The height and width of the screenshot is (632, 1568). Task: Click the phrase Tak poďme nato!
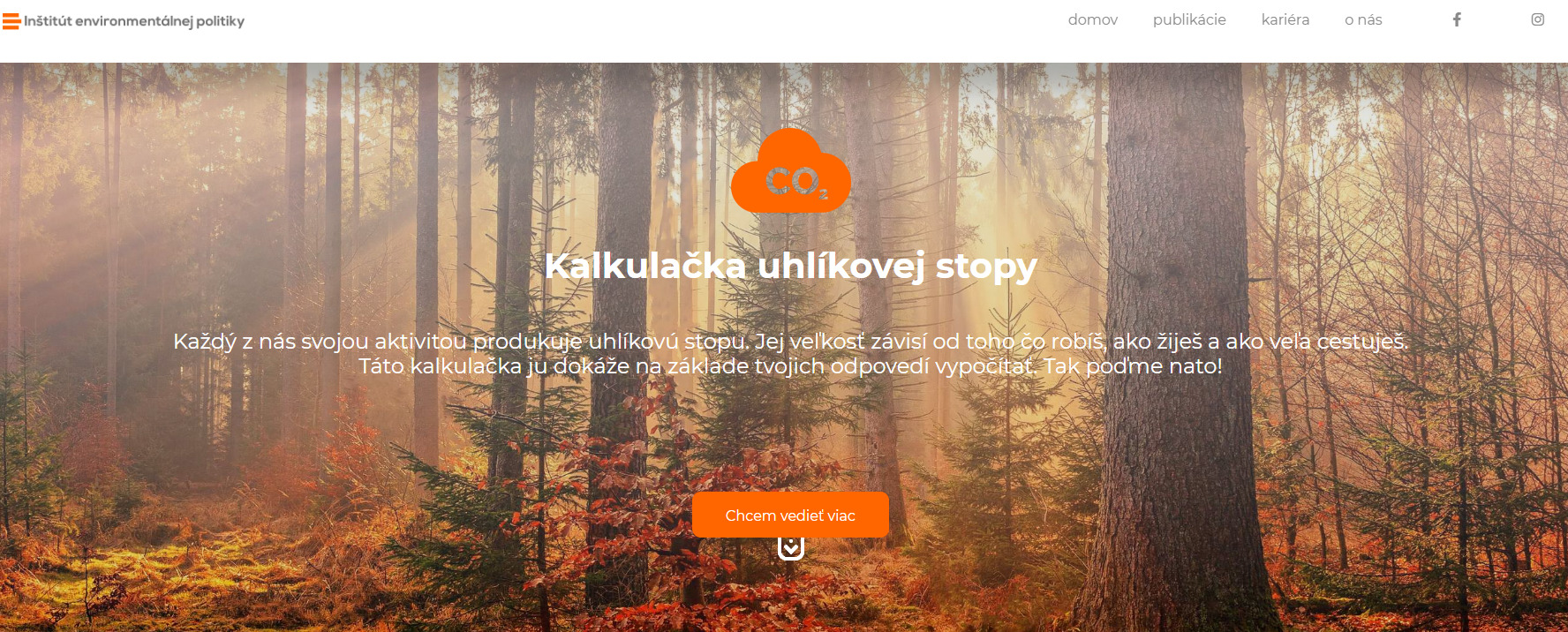click(x=1133, y=366)
